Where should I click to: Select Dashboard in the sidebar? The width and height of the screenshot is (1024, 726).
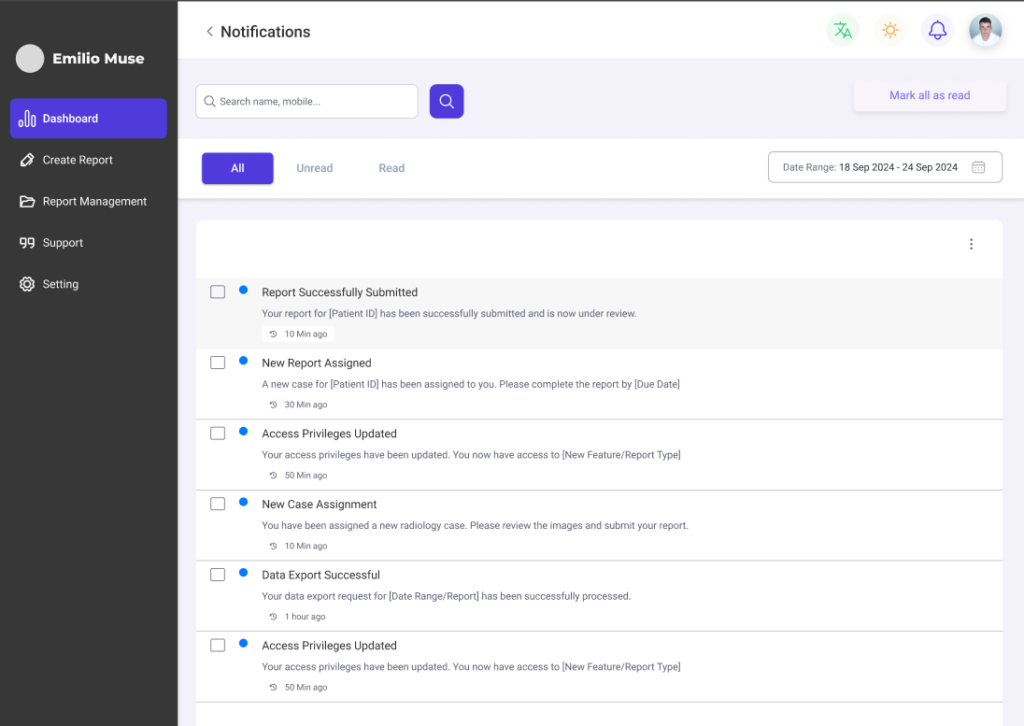pos(88,118)
